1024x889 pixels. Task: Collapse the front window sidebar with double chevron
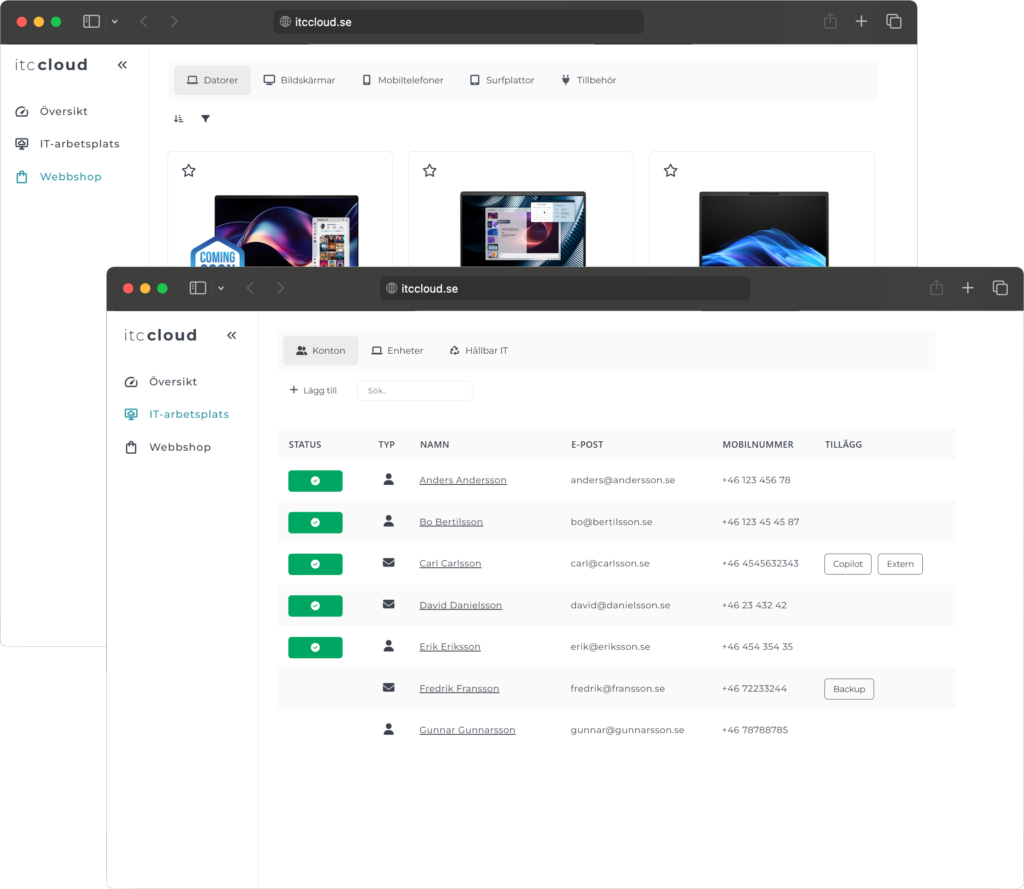[231, 336]
